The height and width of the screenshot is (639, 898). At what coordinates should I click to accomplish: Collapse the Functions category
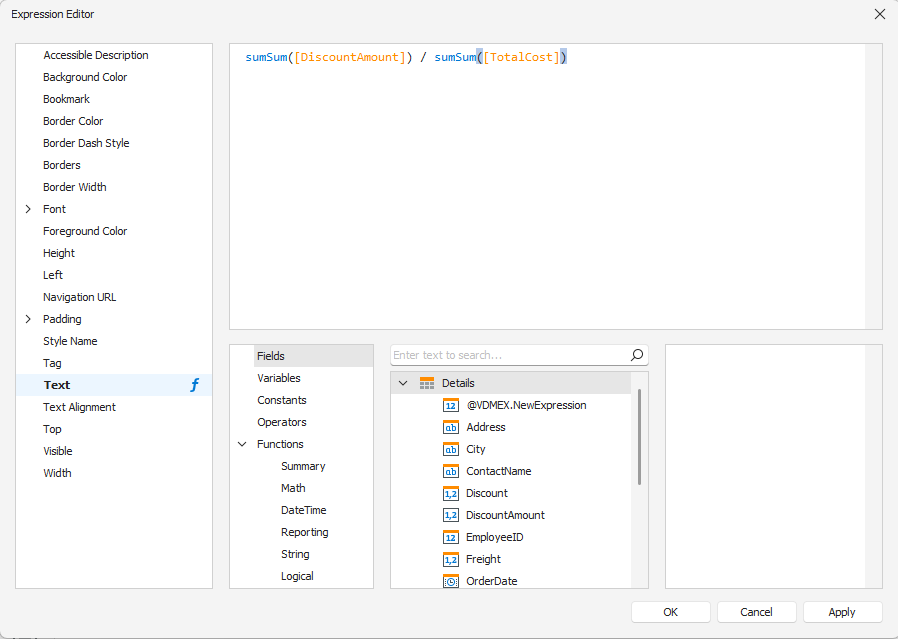tap(242, 444)
